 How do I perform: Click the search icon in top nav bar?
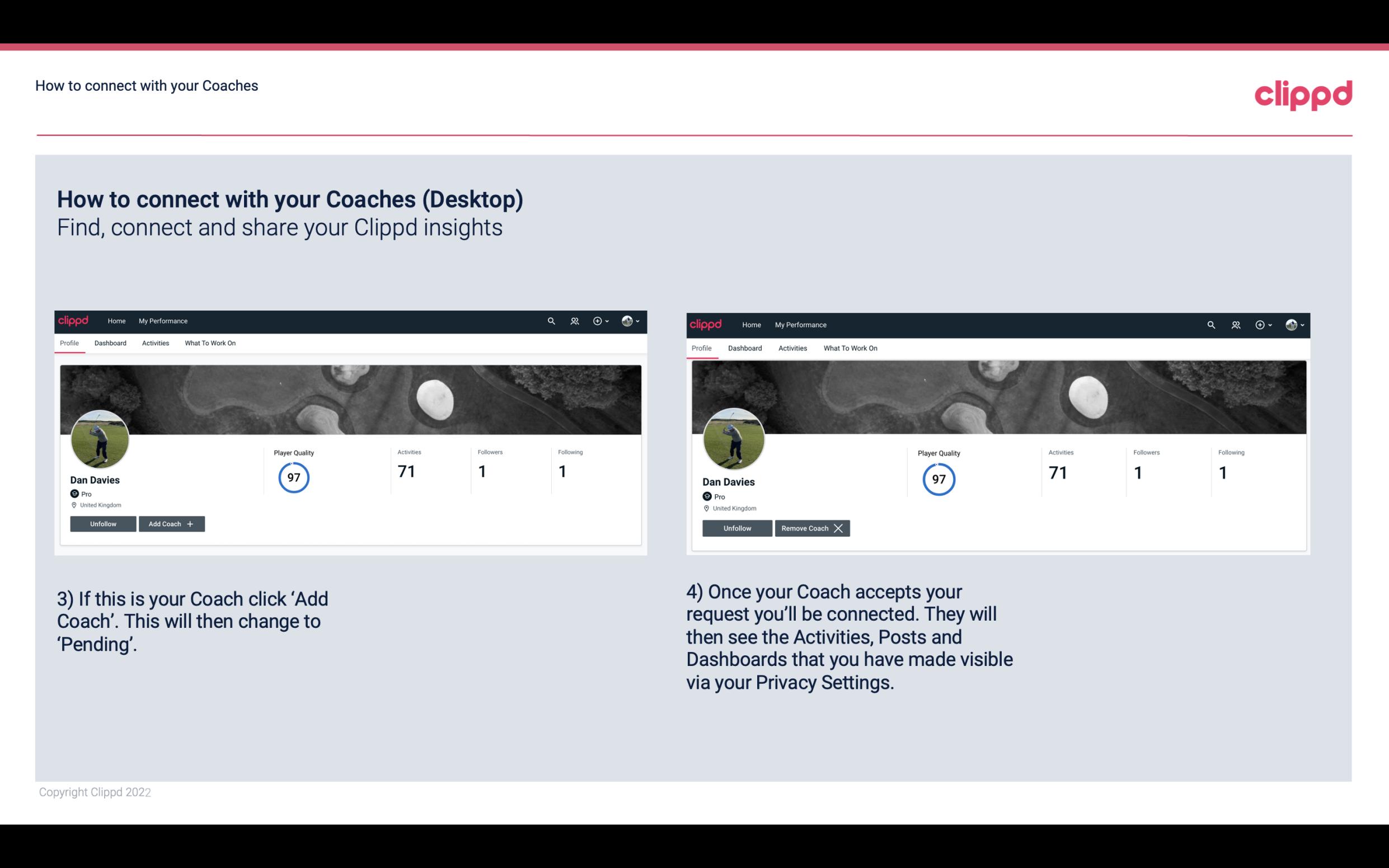coord(552,320)
